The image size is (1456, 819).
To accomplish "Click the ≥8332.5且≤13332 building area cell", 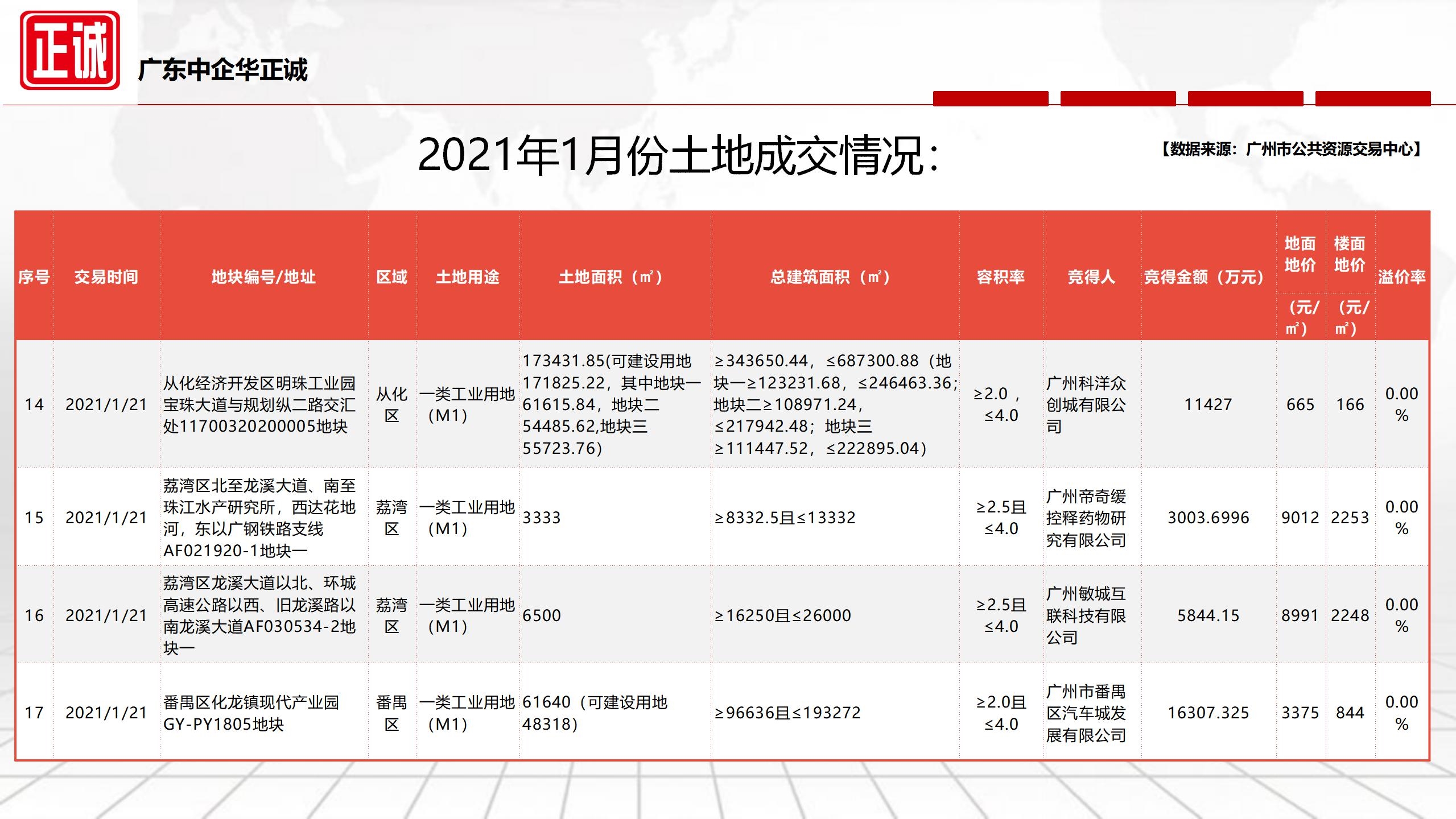I will click(785, 518).
